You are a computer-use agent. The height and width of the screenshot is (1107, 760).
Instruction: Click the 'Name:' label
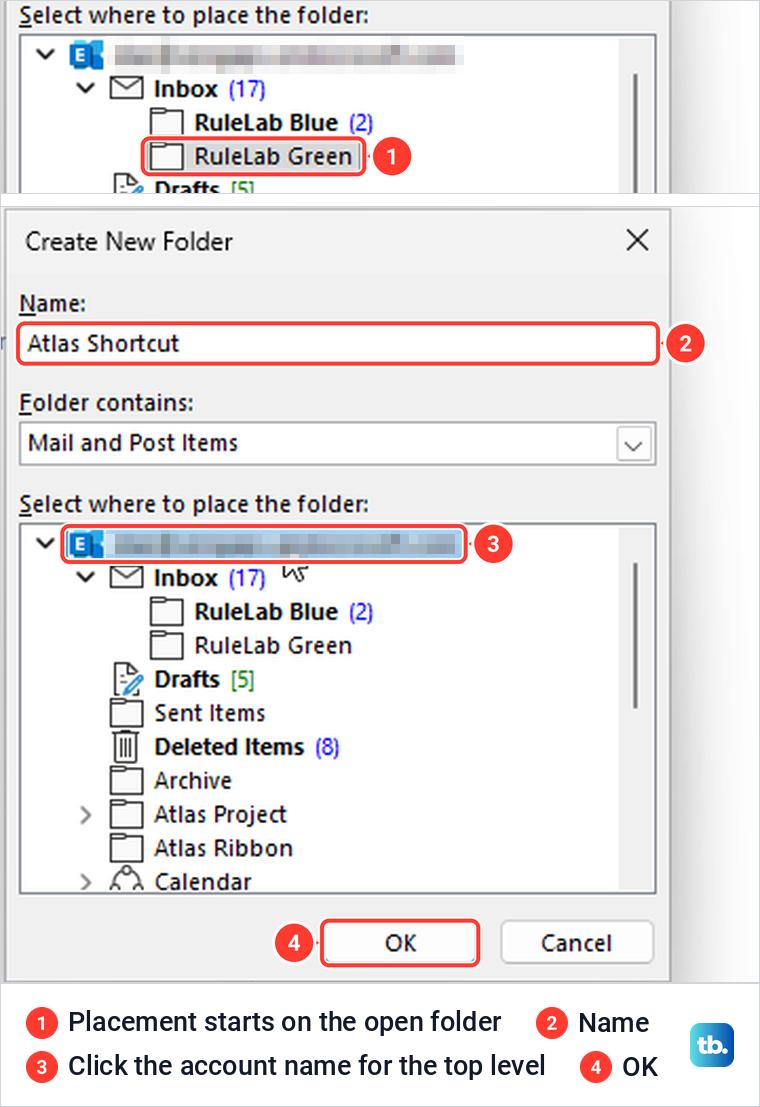click(x=52, y=304)
